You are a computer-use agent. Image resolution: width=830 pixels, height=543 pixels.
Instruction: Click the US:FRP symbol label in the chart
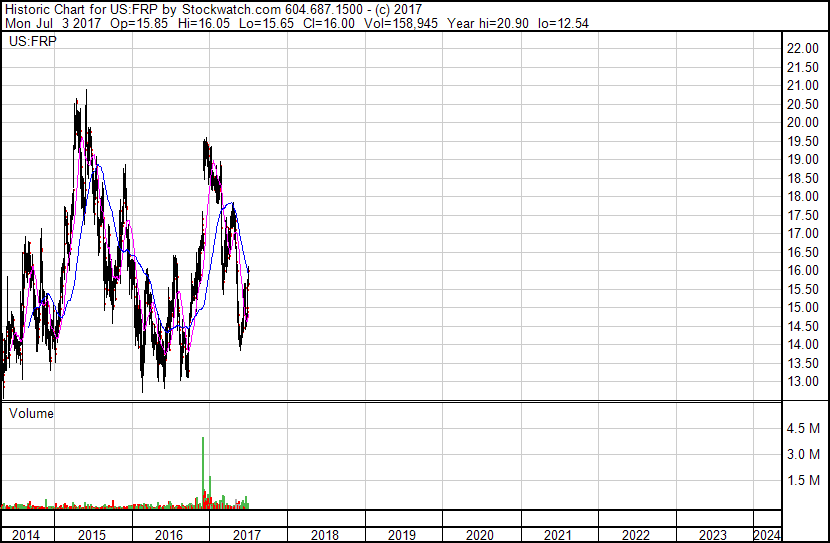(32, 41)
